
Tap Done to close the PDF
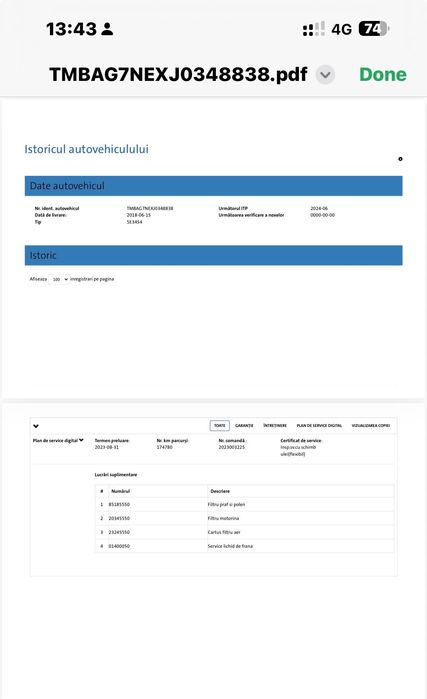click(x=382, y=74)
